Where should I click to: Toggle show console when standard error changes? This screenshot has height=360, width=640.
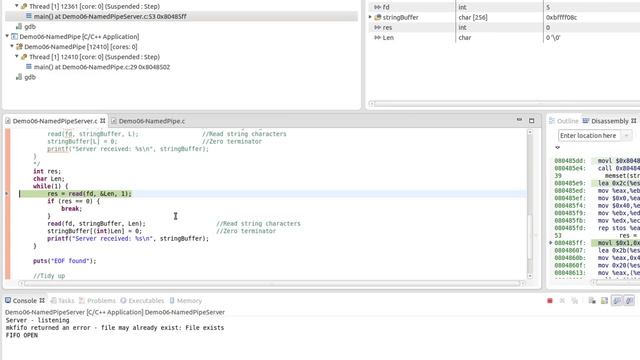click(629, 301)
